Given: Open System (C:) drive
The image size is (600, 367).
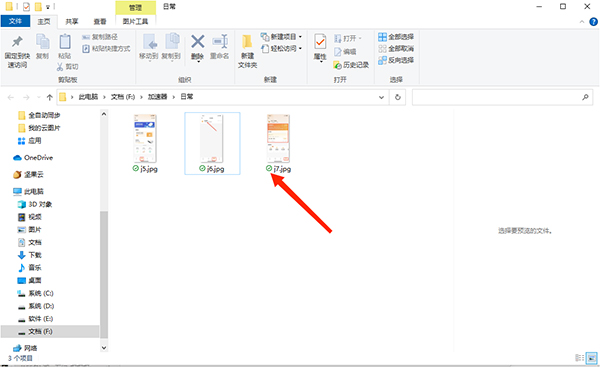Looking at the screenshot, I should [x=36, y=293].
